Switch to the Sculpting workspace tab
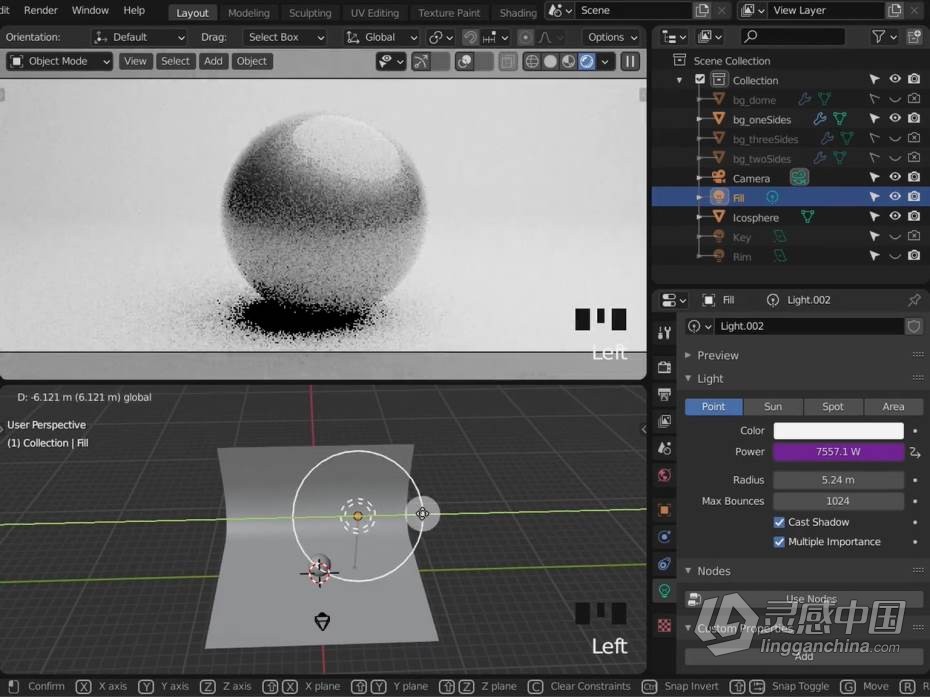Image resolution: width=930 pixels, height=697 pixels. coord(310,12)
